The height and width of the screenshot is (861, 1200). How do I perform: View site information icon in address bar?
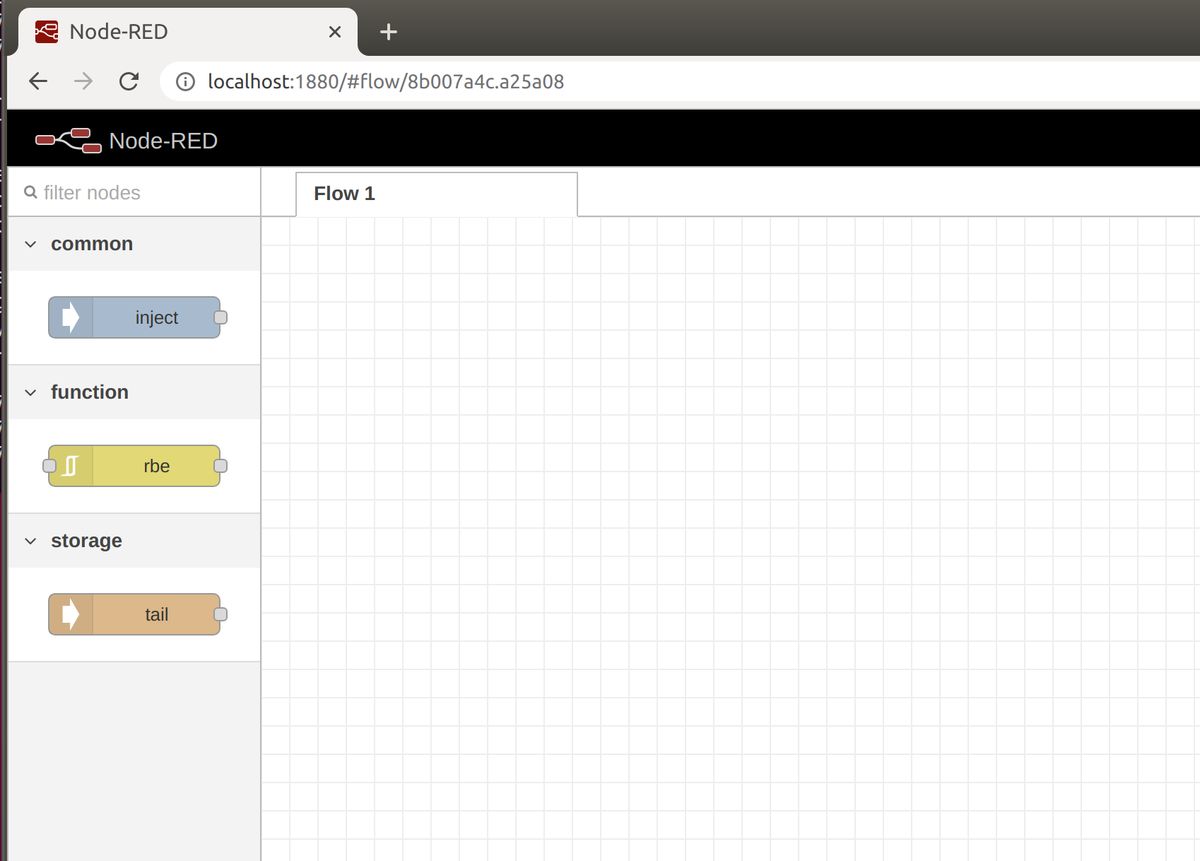coord(185,82)
